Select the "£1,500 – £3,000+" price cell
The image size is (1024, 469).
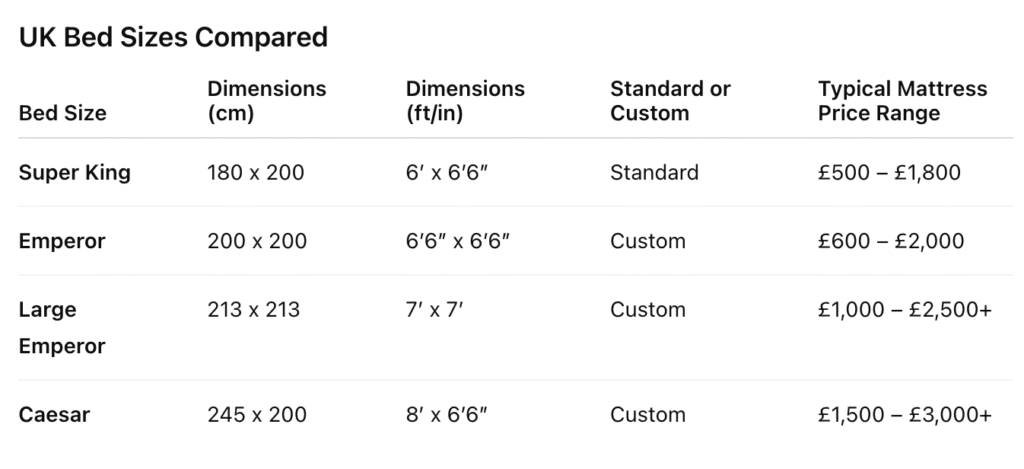(904, 414)
